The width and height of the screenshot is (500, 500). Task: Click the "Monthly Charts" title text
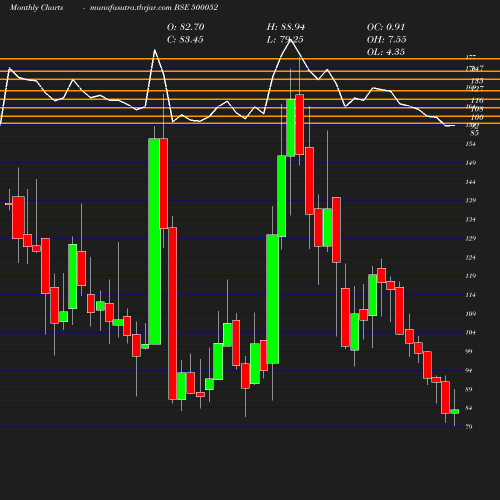36,7
